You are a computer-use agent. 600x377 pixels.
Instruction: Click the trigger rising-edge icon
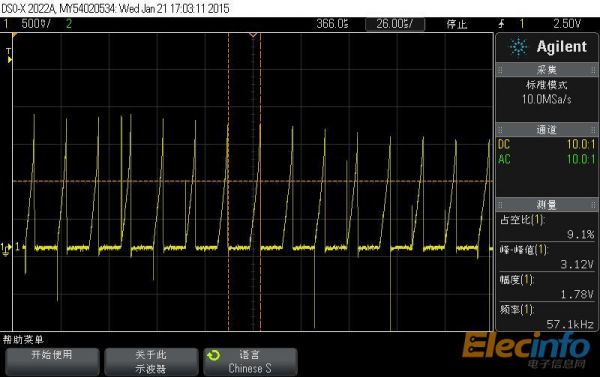pyautogui.click(x=501, y=24)
